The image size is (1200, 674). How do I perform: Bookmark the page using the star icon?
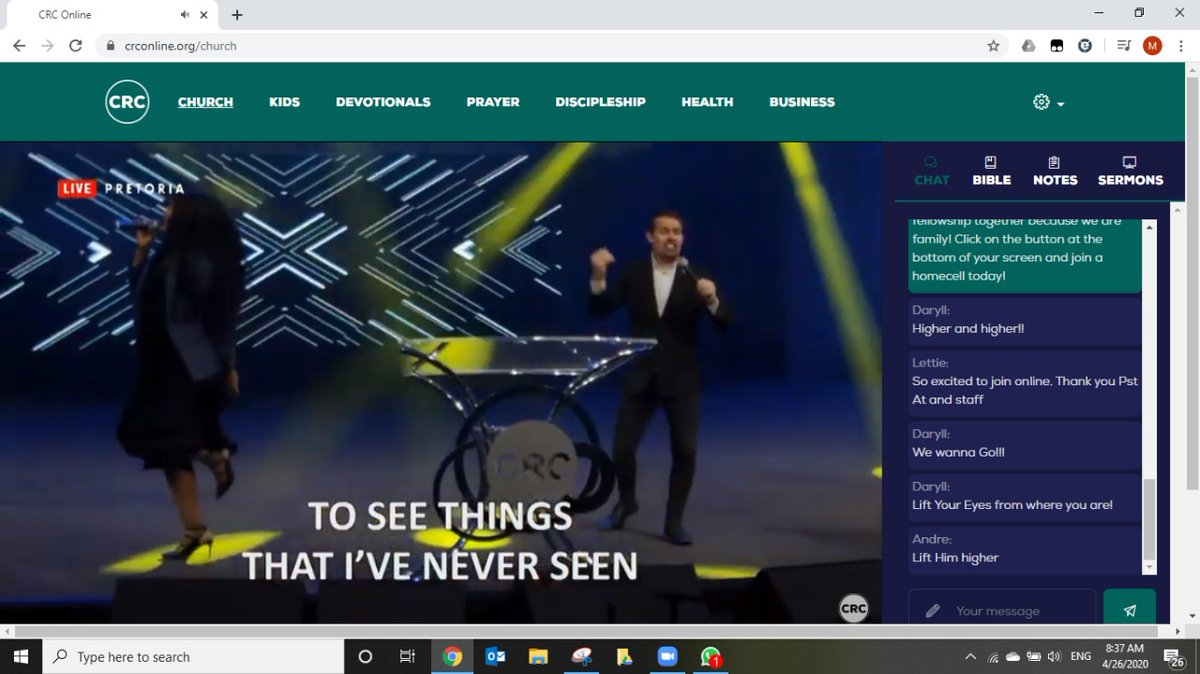tap(993, 45)
